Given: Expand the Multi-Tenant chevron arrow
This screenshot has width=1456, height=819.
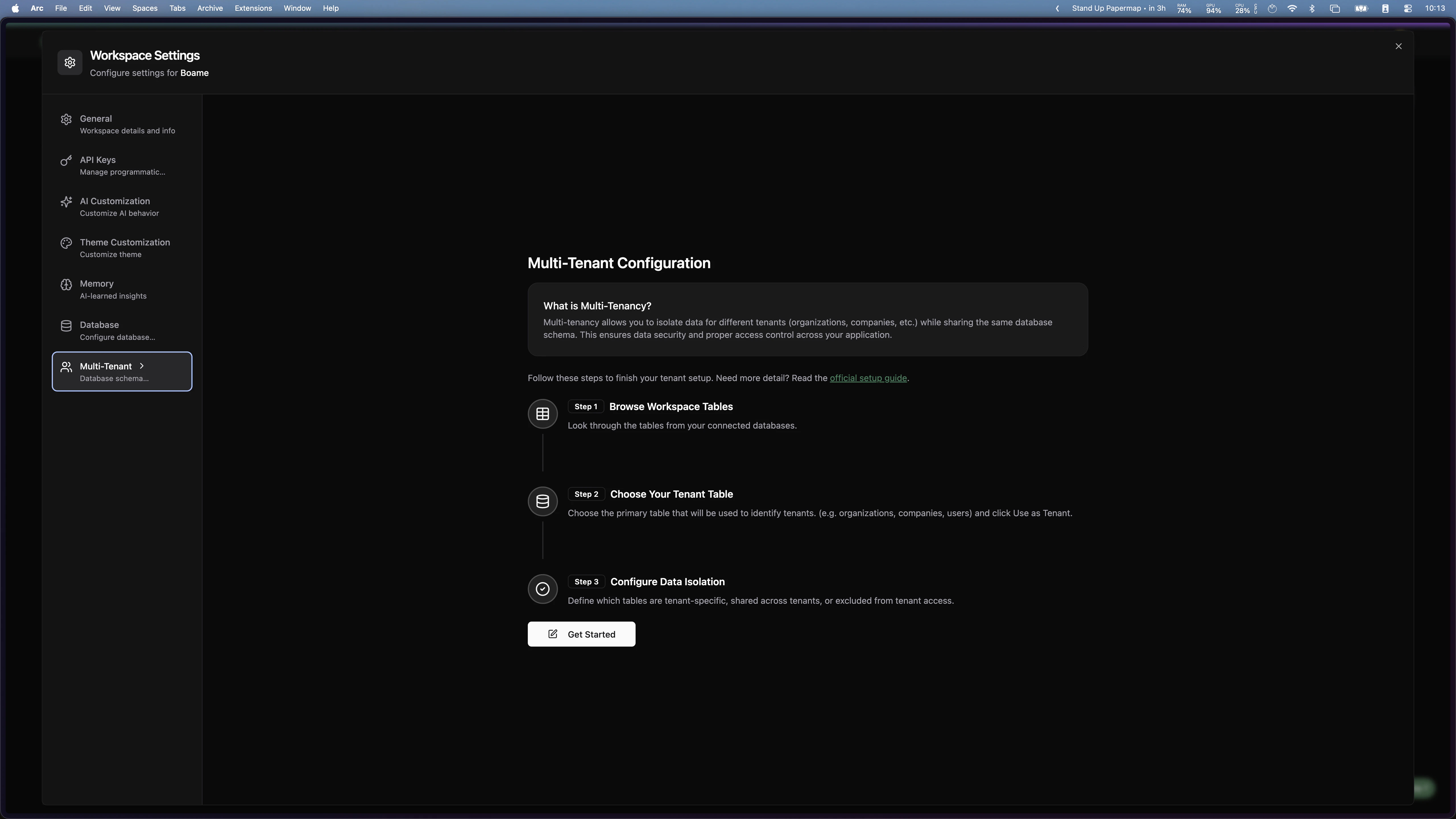Looking at the screenshot, I should click(x=141, y=366).
